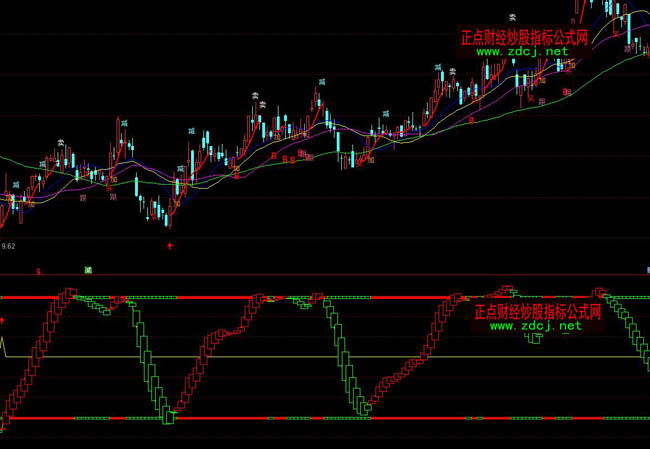Select the small red marker on the panel divider
This screenshot has height=449, width=650.
pyautogui.click(x=38, y=270)
